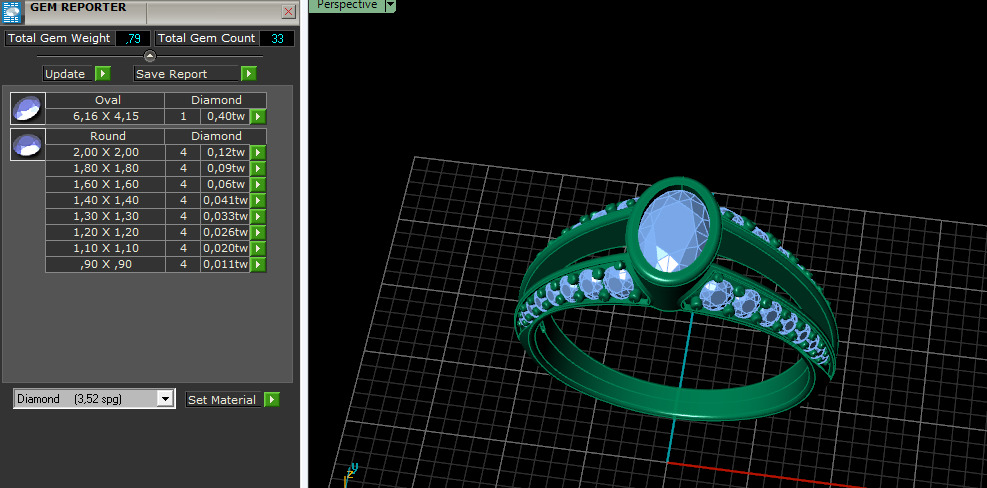Viewport: 987px width, 488px height.
Task: Click quantity 1 in the Oval row
Action: click(183, 116)
